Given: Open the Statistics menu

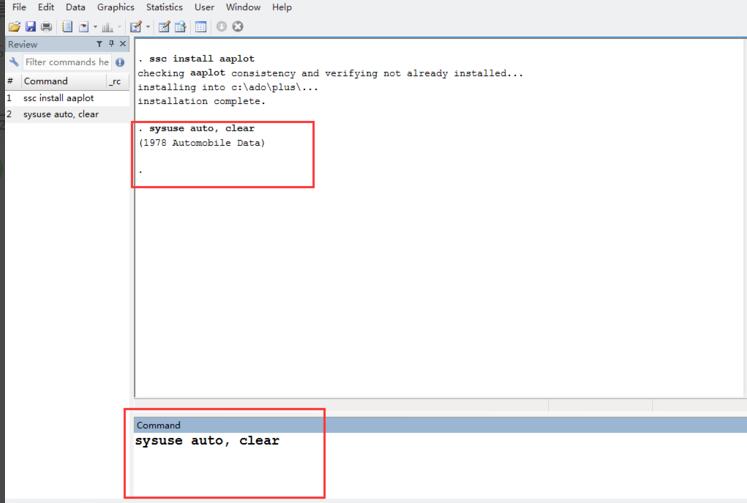Looking at the screenshot, I should click(x=164, y=7).
